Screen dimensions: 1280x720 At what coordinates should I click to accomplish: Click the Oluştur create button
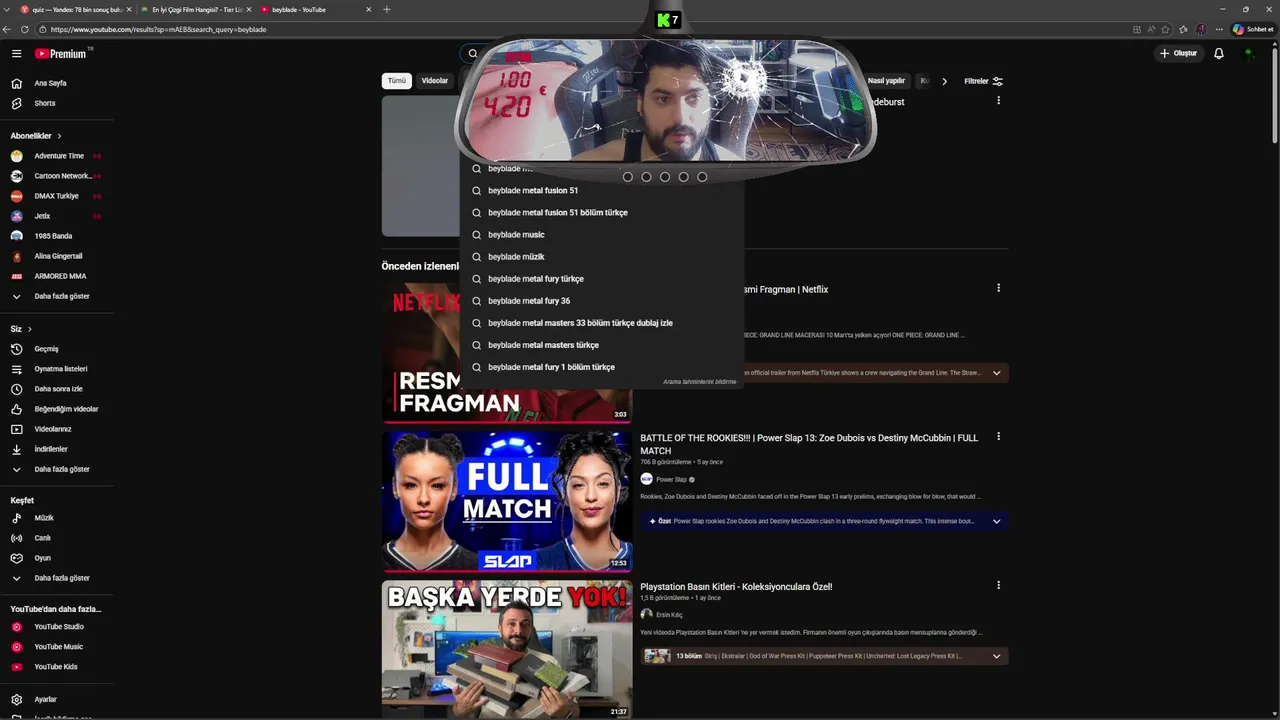click(x=1178, y=53)
